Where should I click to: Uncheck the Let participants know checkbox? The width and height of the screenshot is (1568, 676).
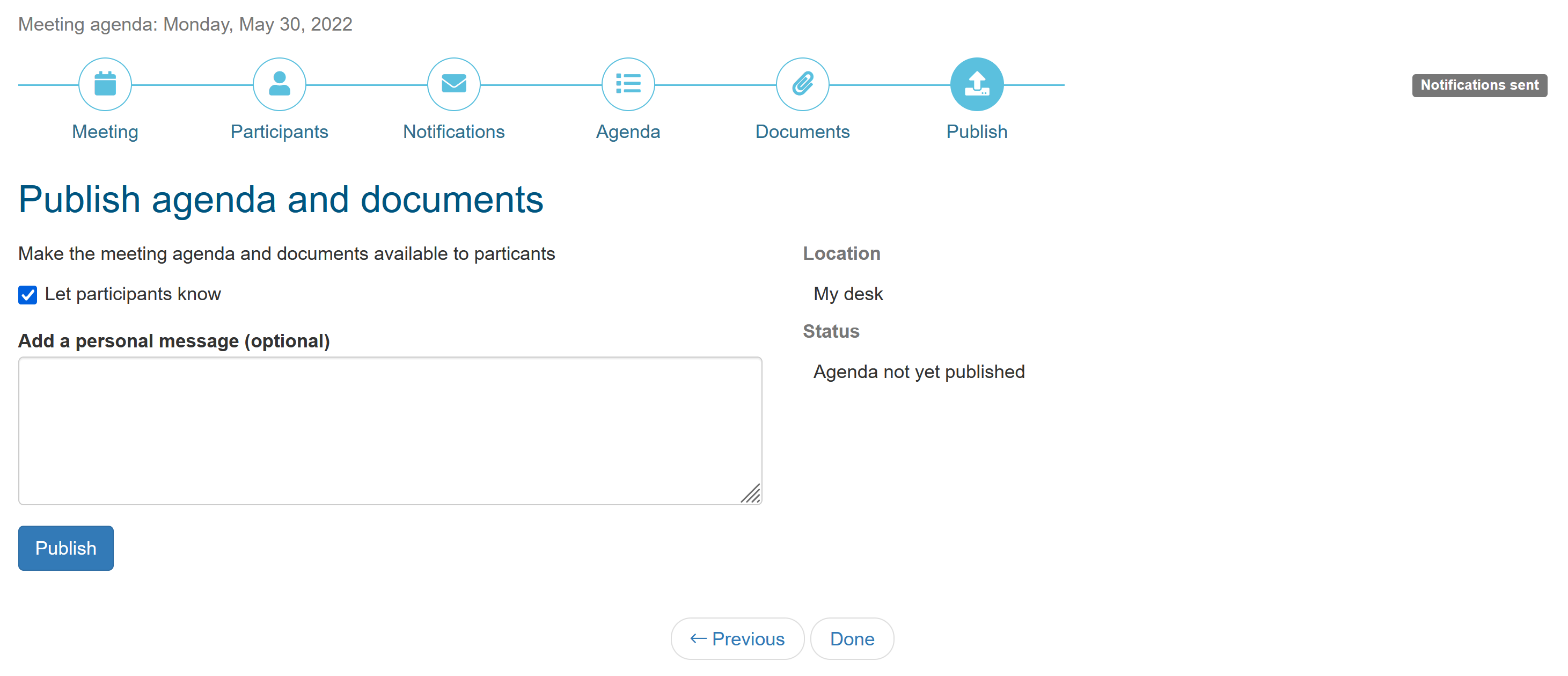tap(27, 295)
